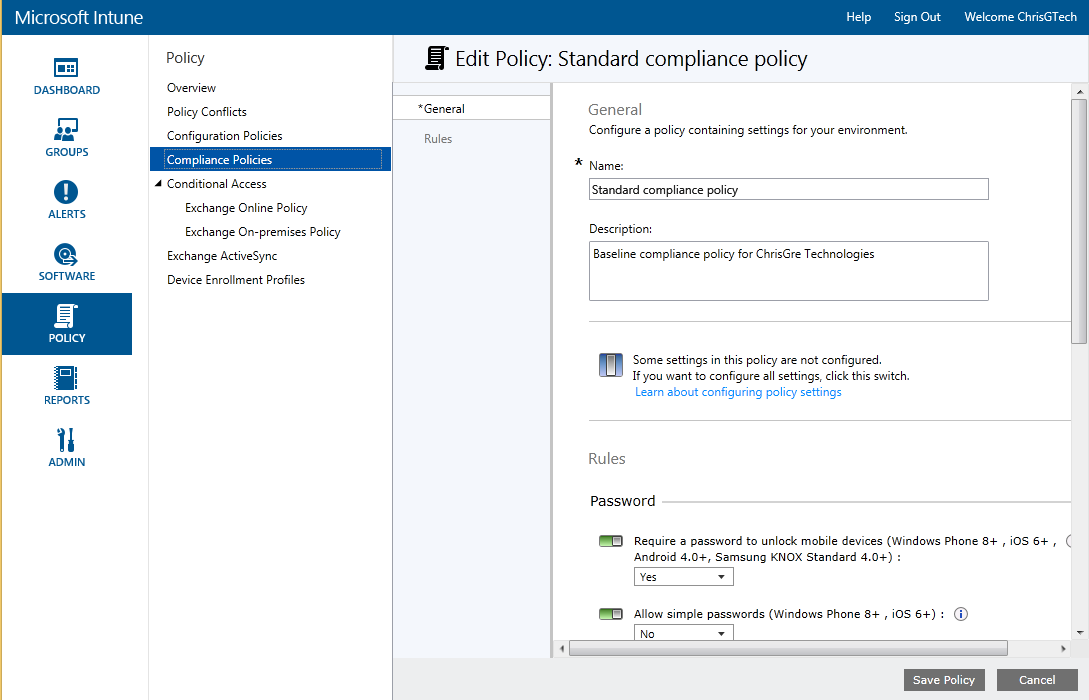
Task: Open the simple passwords No dropdown
Action: (x=683, y=632)
